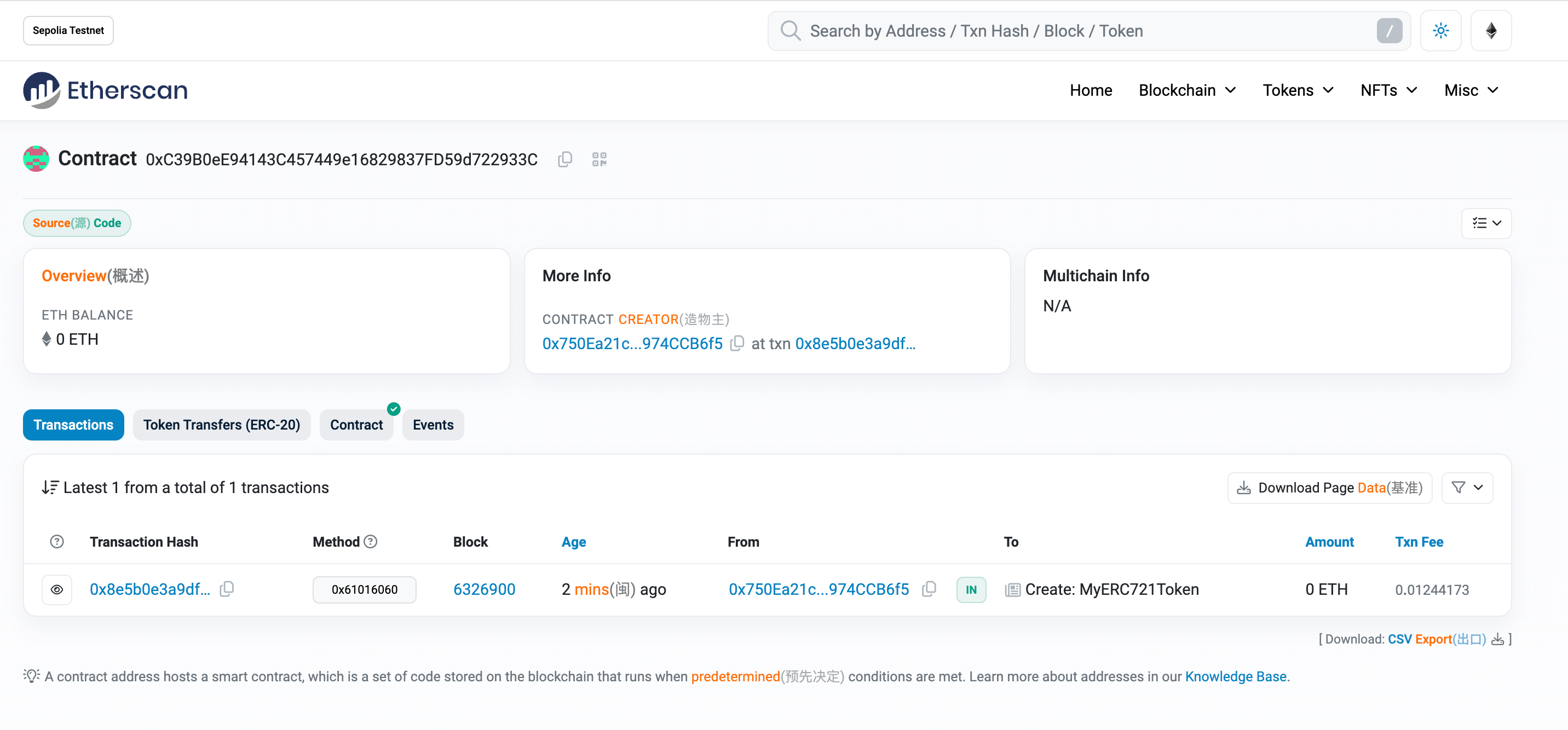Screen dimensions: 1568x730
Task: Show the contract address QR code
Action: (599, 159)
